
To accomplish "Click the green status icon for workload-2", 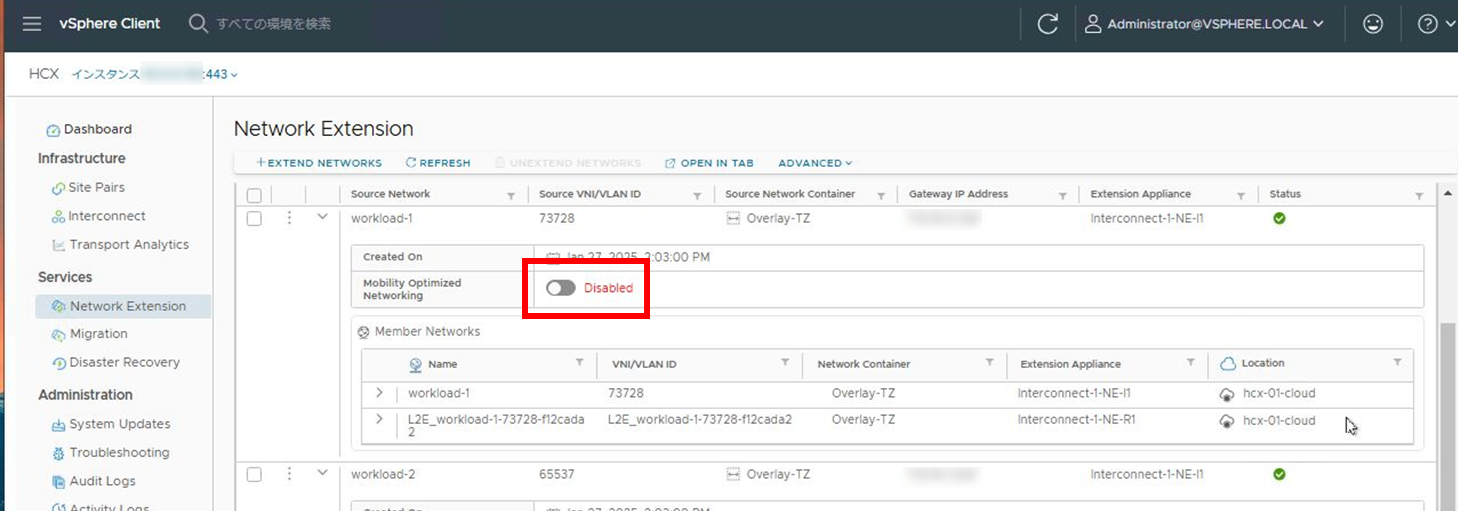I will pyautogui.click(x=1279, y=474).
